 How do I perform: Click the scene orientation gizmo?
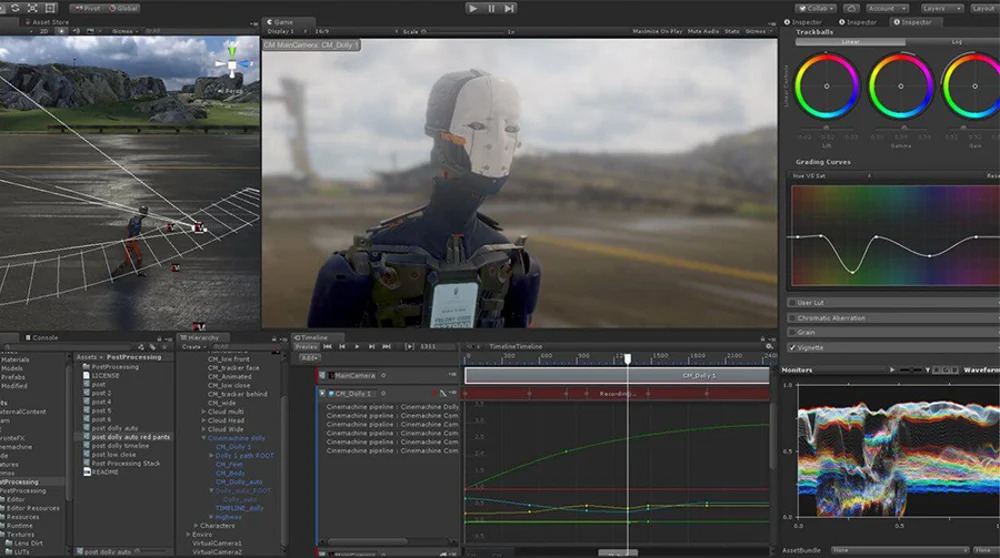click(232, 67)
